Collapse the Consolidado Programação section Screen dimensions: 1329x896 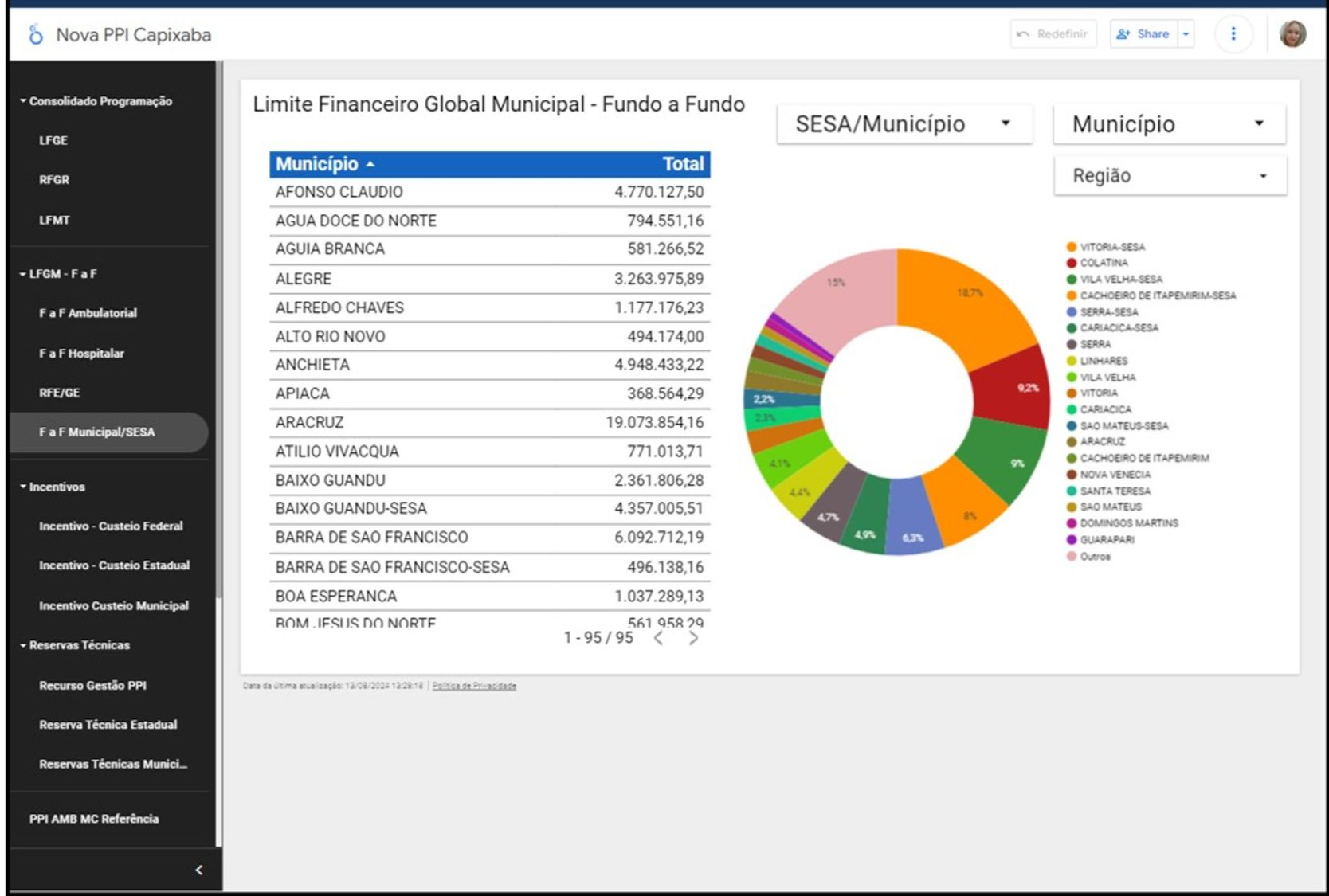(x=23, y=101)
